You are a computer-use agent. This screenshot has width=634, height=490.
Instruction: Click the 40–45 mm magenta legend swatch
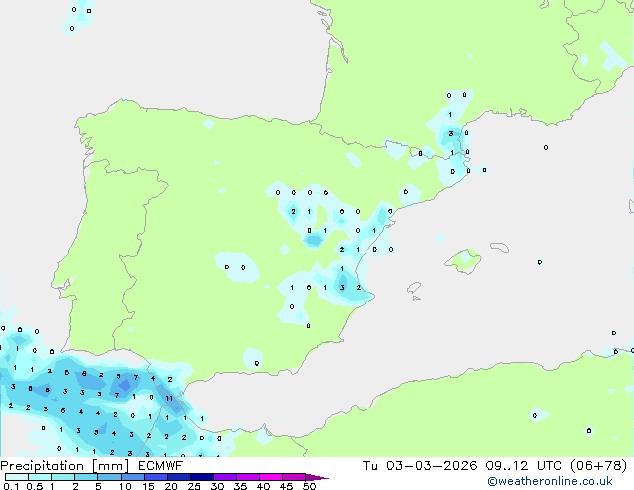(271, 477)
